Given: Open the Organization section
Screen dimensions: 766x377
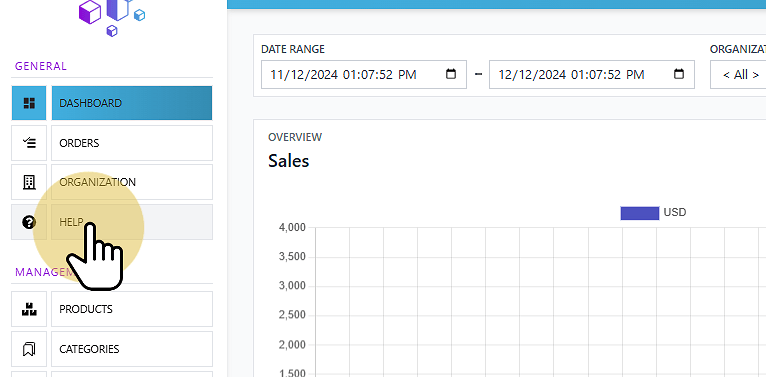Looking at the screenshot, I should point(132,182).
